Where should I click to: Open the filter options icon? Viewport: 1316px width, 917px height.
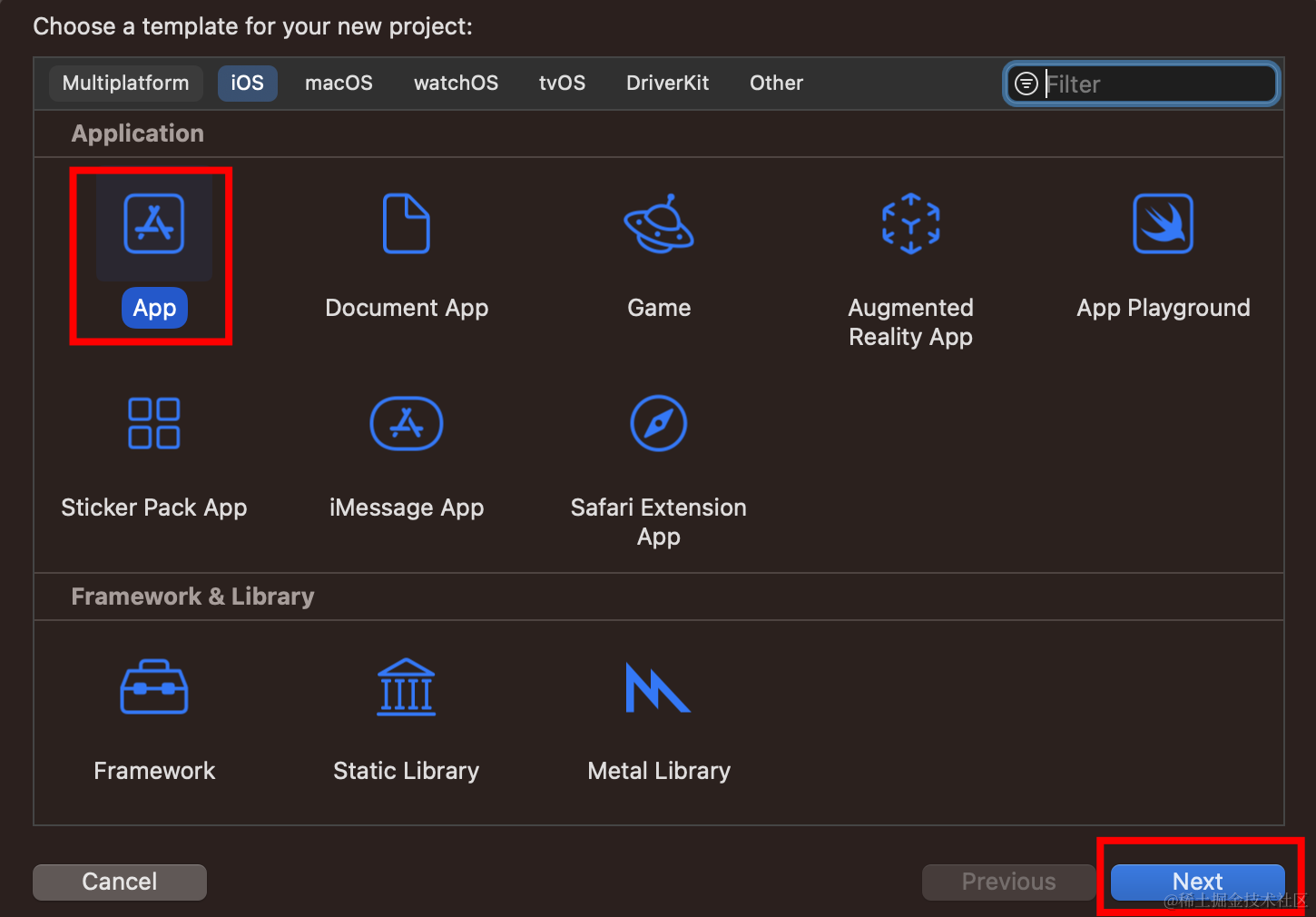click(x=1026, y=84)
